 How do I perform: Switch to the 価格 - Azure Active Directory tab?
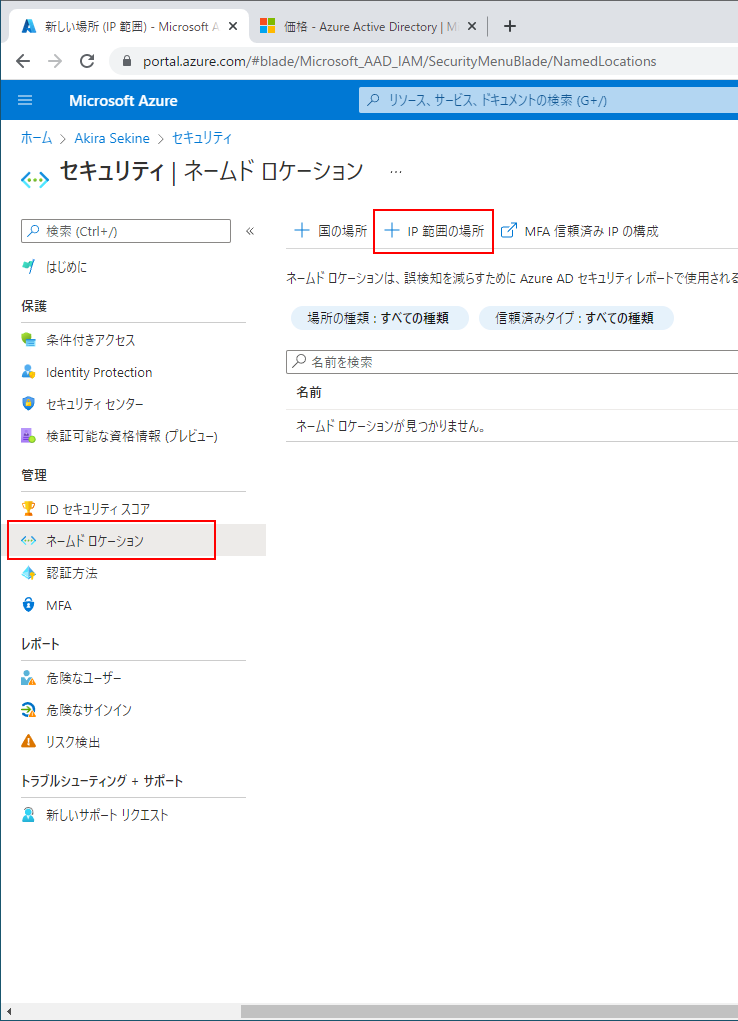tap(368, 26)
